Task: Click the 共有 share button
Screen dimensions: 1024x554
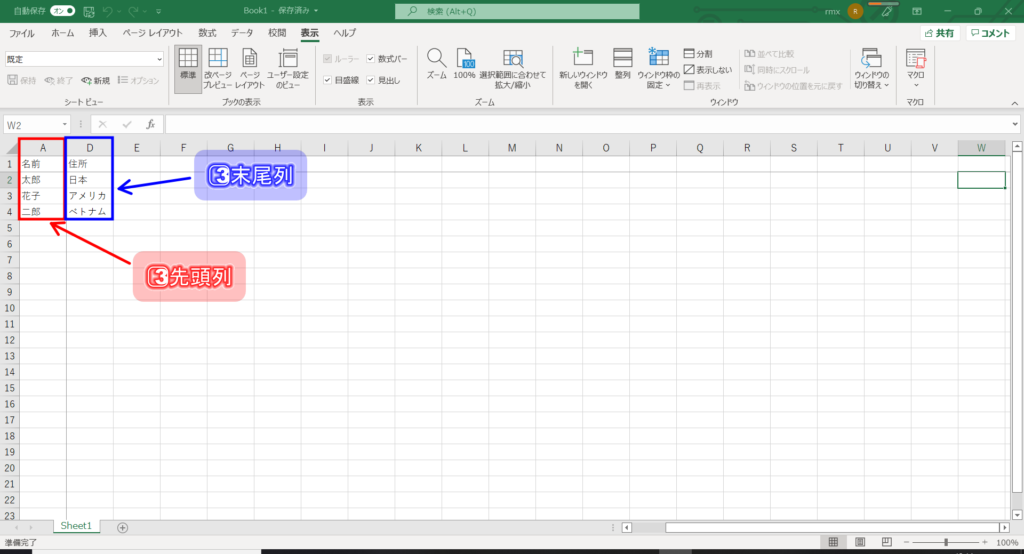Action: (940, 33)
